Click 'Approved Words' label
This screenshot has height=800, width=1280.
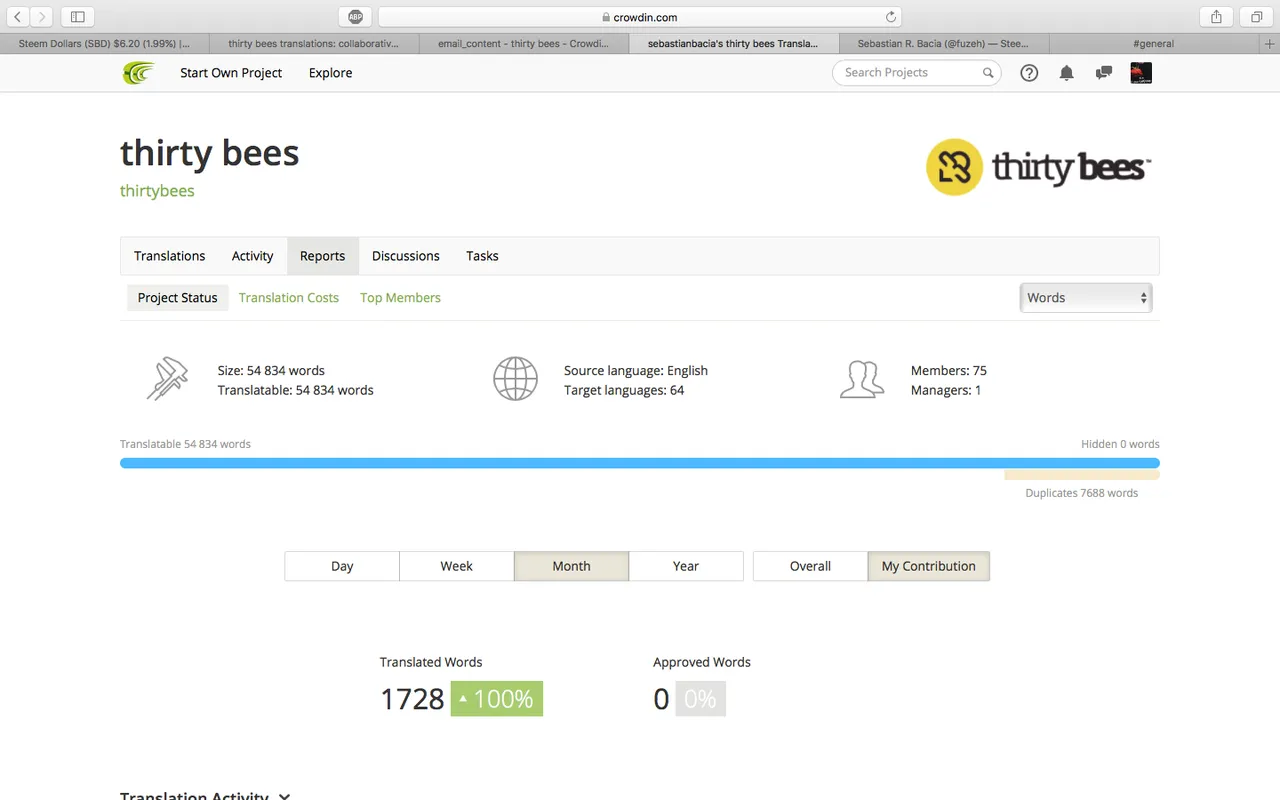[x=702, y=662]
